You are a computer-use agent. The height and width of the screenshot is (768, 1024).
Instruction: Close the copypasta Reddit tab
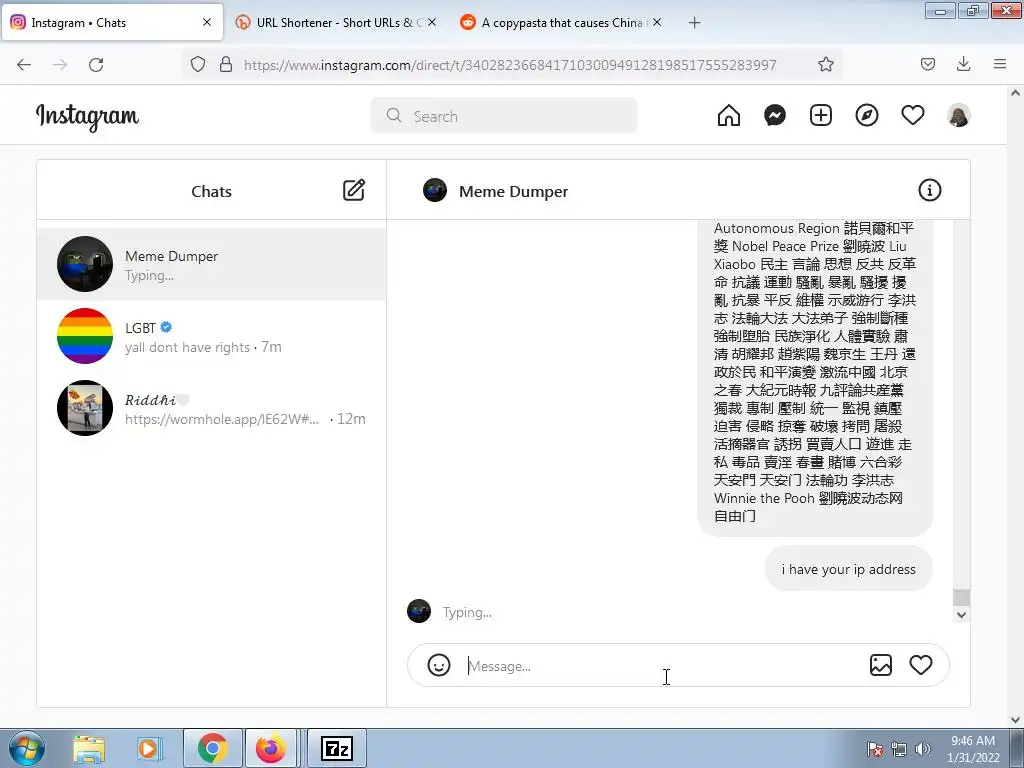coord(657,22)
